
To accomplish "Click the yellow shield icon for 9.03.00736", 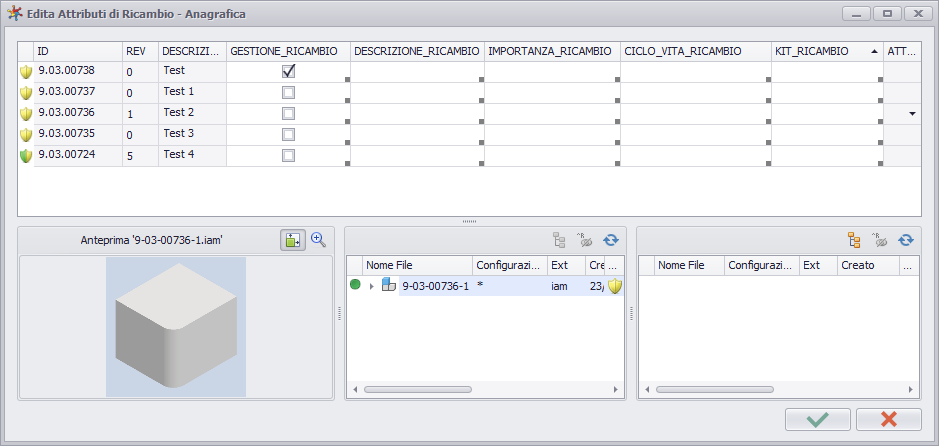I will click(x=26, y=114).
